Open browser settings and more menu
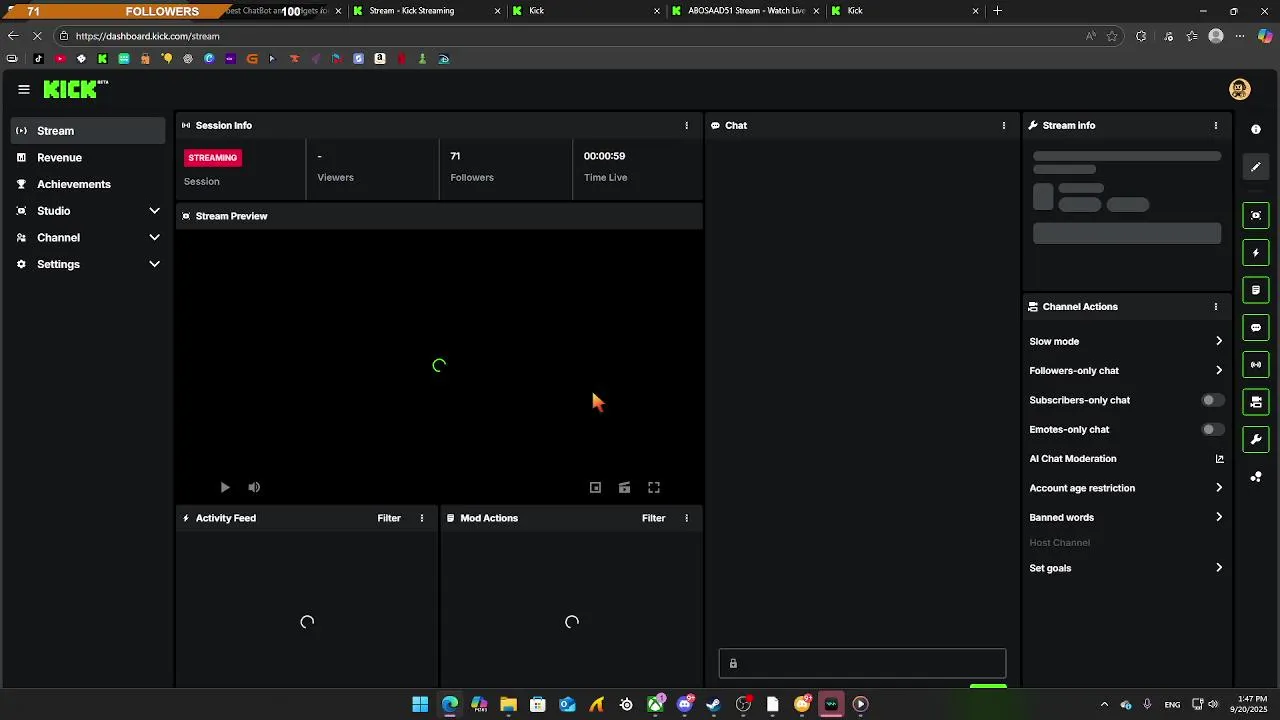 (1240, 36)
